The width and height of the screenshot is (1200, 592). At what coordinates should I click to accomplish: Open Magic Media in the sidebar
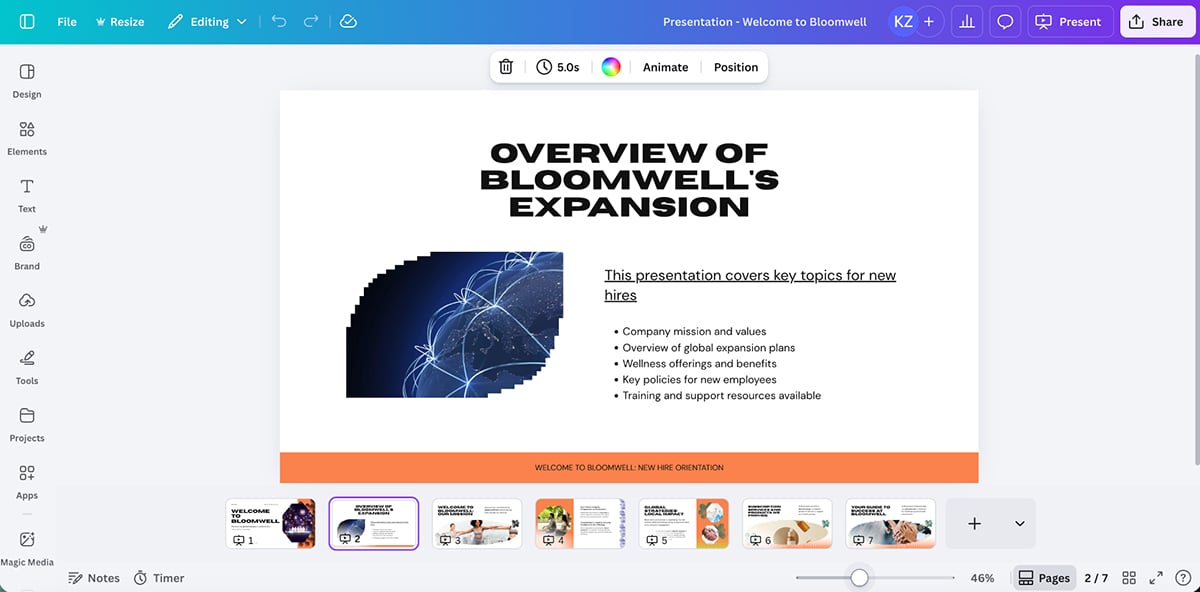[x=27, y=545]
